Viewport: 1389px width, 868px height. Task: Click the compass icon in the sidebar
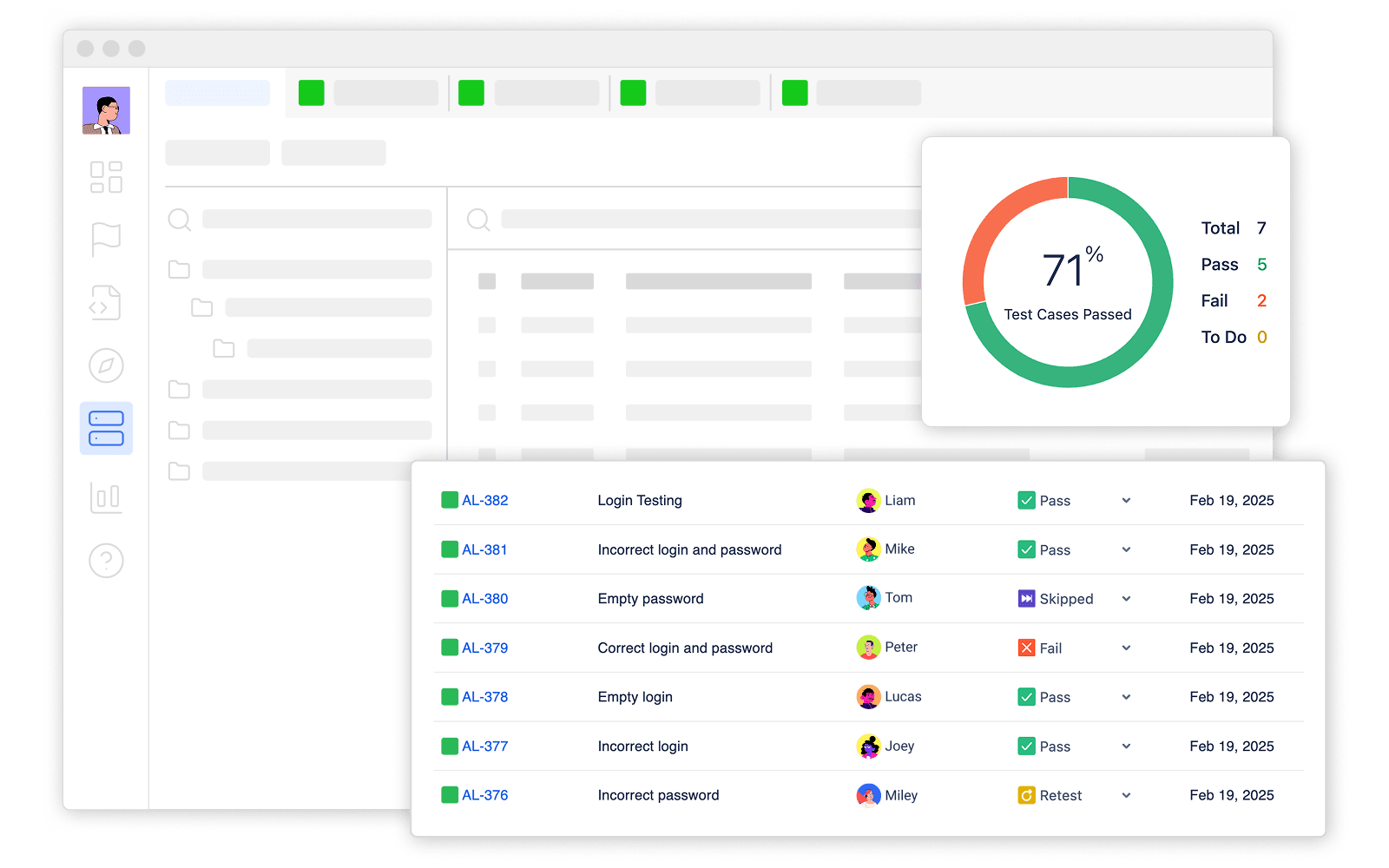(106, 365)
